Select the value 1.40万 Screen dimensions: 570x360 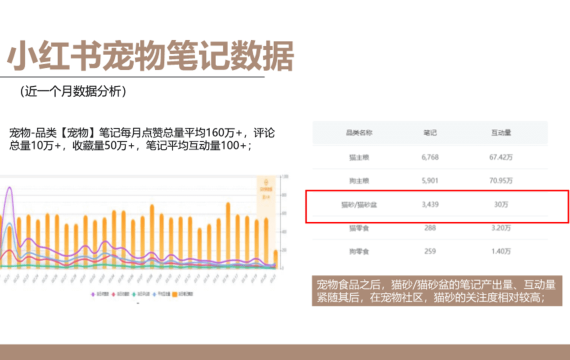click(x=501, y=251)
